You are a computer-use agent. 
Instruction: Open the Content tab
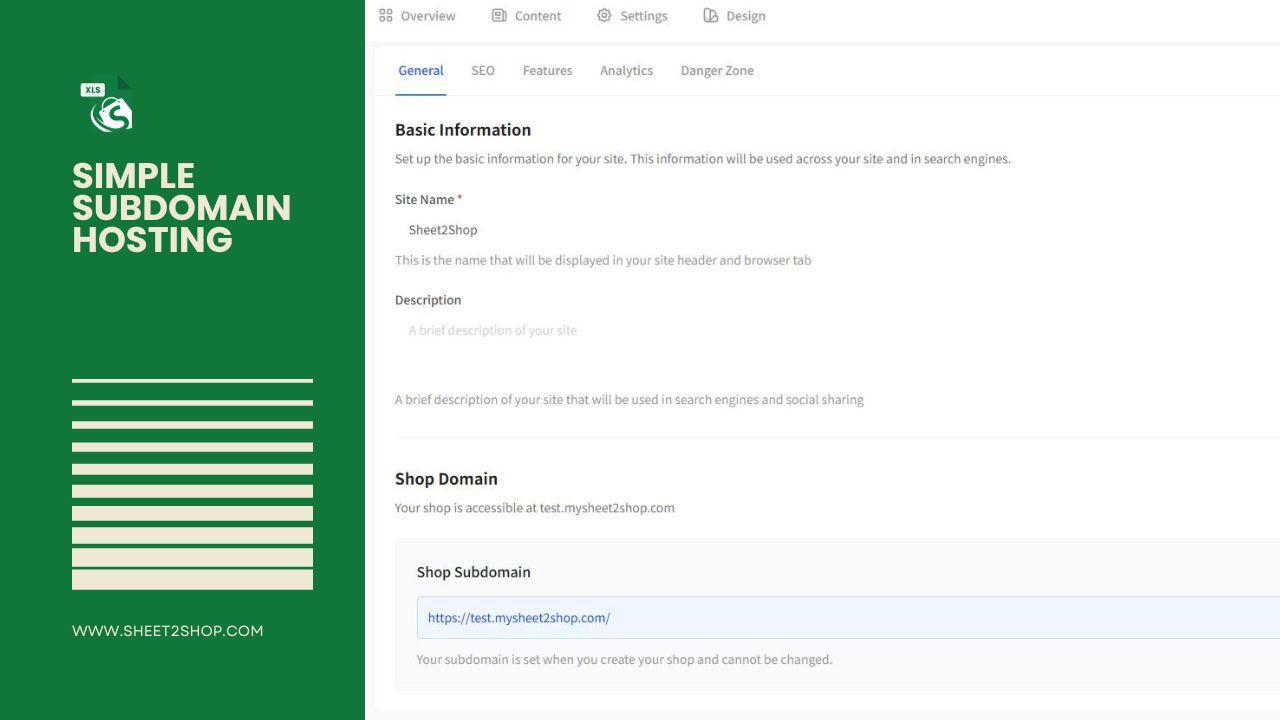[527, 16]
